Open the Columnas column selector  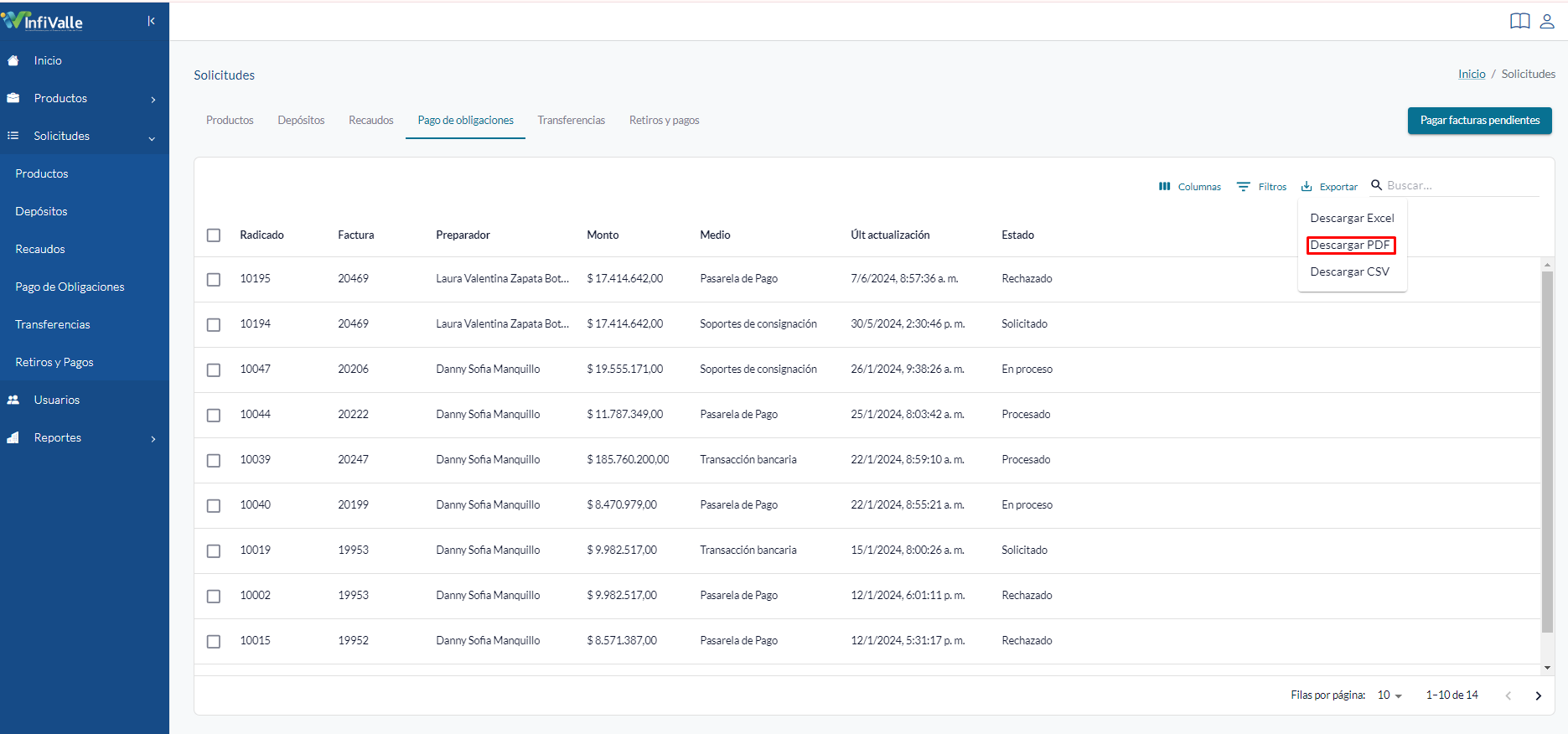pos(1189,186)
